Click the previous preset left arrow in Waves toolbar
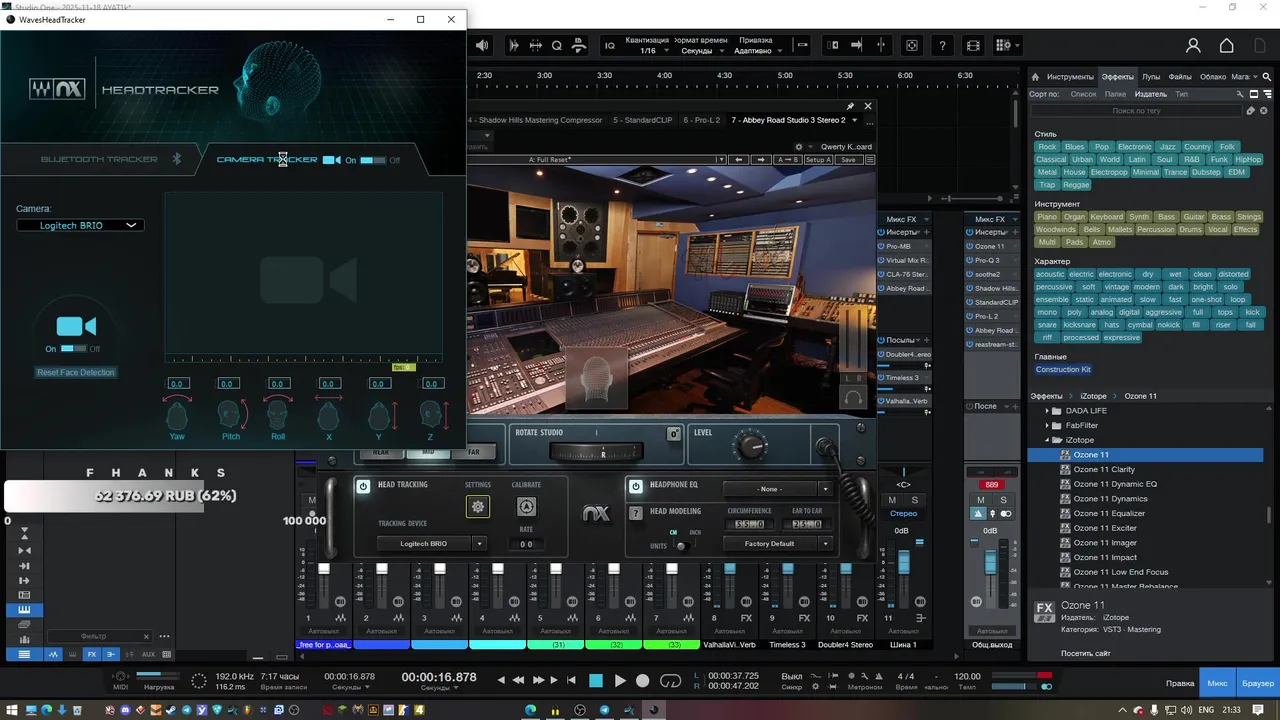The image size is (1280, 720). click(738, 160)
